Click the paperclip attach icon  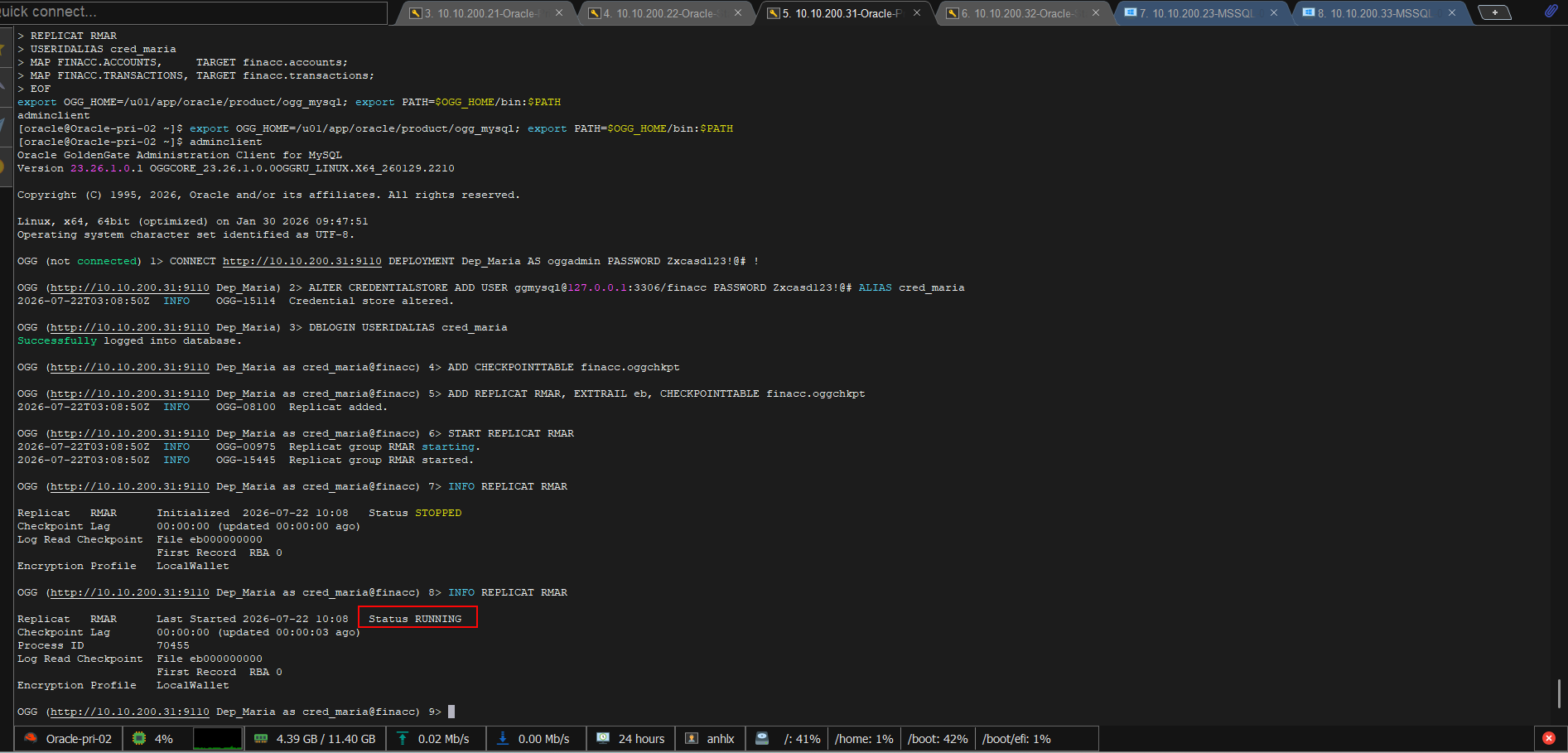point(1551,11)
